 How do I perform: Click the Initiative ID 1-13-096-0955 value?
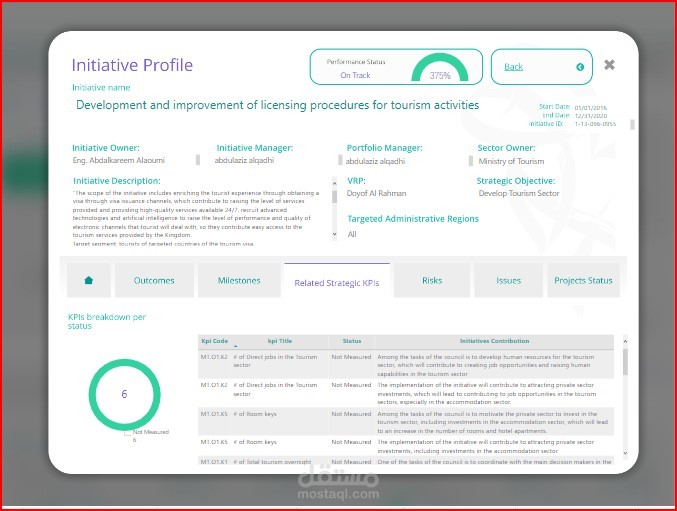click(x=595, y=124)
